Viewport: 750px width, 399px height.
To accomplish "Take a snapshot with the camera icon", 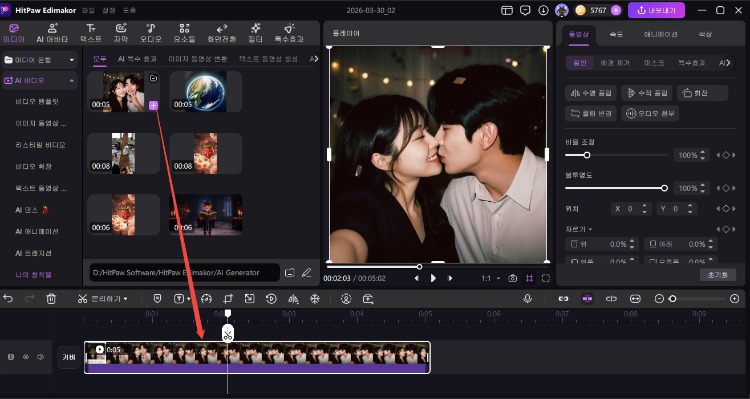I will pyautogui.click(x=513, y=278).
